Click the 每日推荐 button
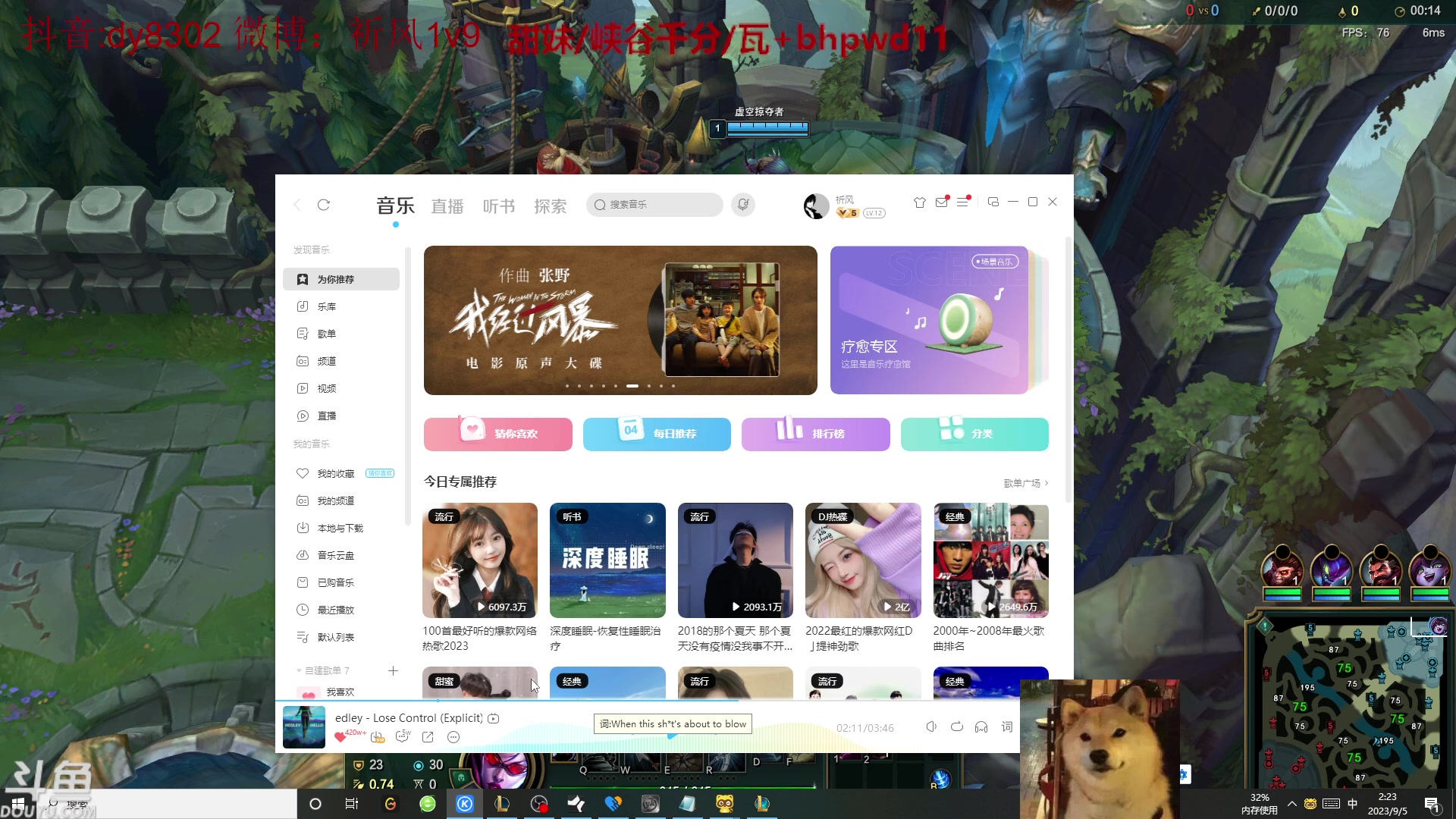The height and width of the screenshot is (819, 1456). pos(657,434)
